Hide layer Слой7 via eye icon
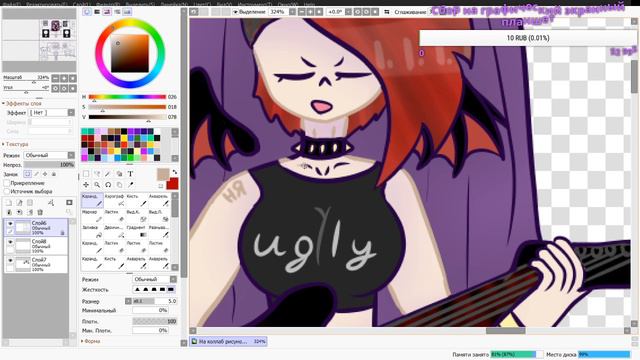The image size is (640, 360). (x=10, y=260)
